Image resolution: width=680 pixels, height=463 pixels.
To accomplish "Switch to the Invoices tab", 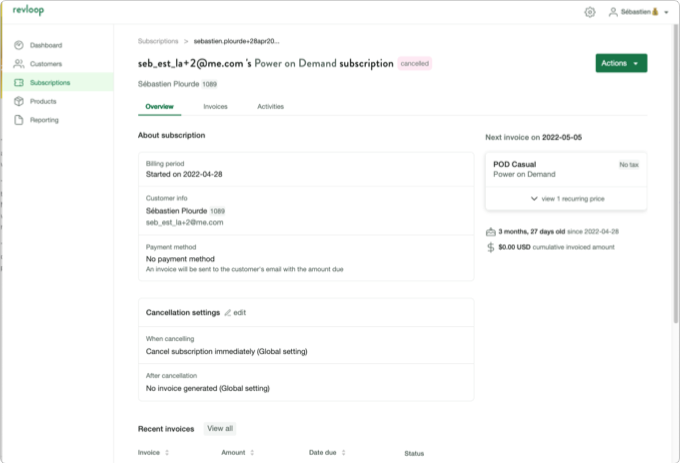I will click(215, 106).
